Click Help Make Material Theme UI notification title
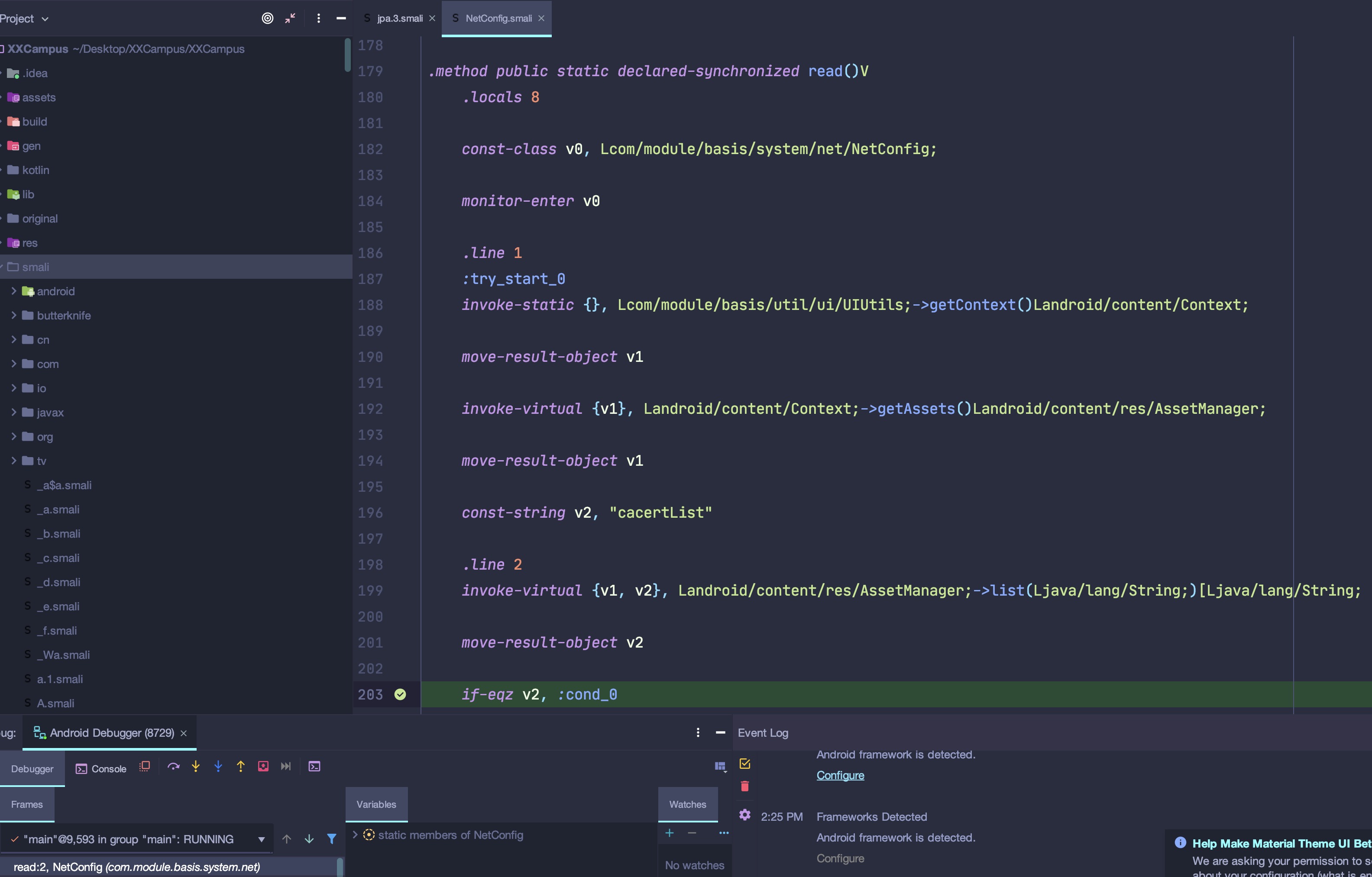1372x877 pixels. click(1282, 843)
